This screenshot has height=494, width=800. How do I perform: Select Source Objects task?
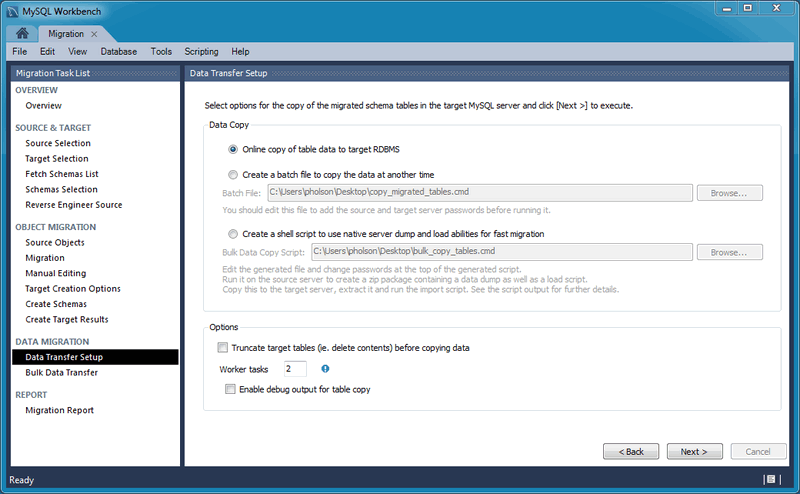coord(55,242)
